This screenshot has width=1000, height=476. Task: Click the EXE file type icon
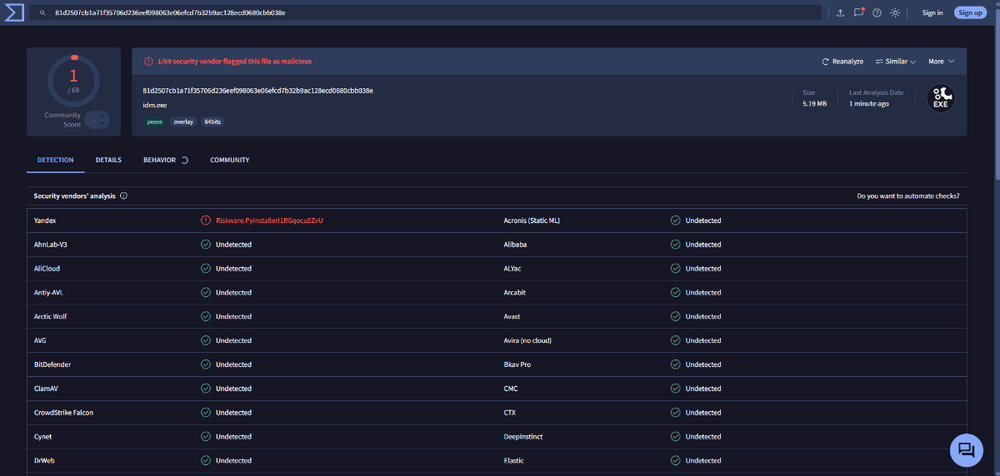941,99
